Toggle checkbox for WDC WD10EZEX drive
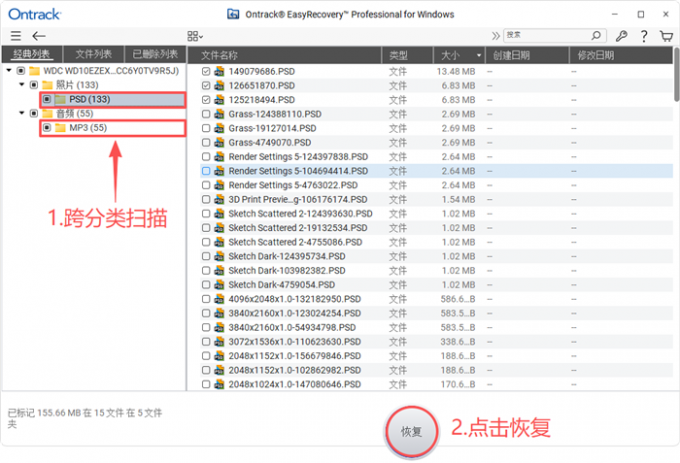Screen dimensions: 680x463 20,71
